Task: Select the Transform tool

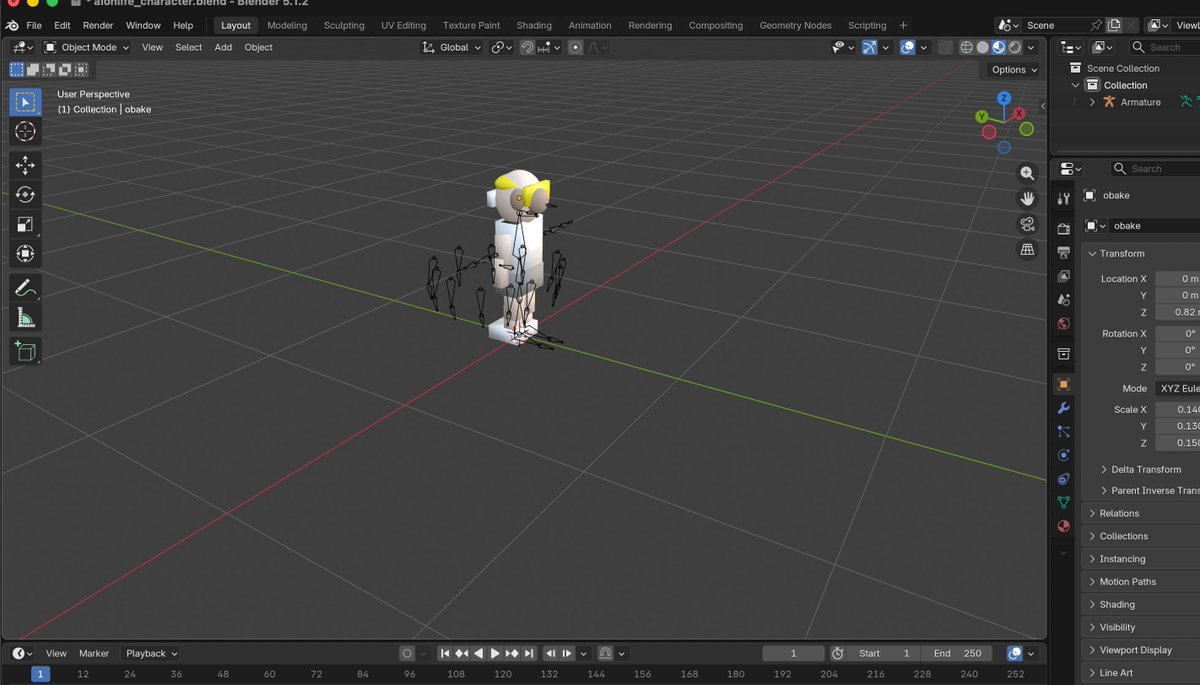Action: coord(26,254)
